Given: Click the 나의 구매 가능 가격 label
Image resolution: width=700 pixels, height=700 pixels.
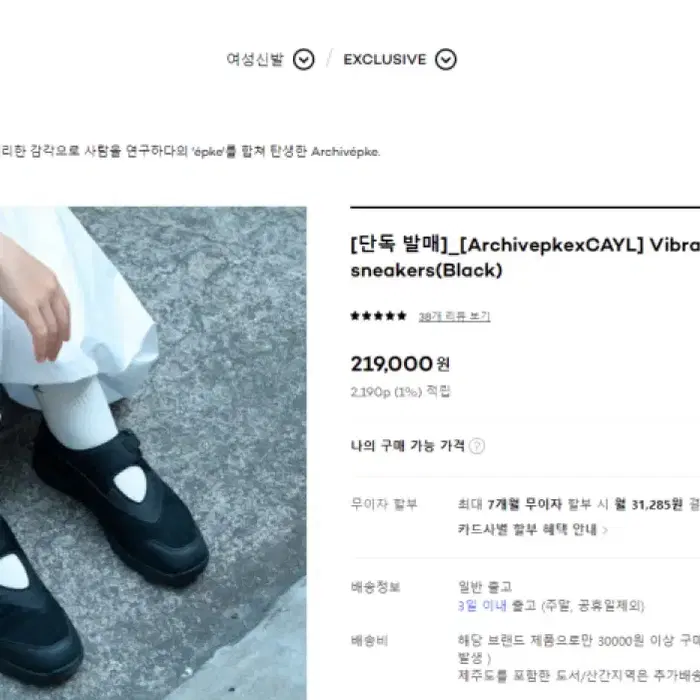Looking at the screenshot, I should (x=408, y=446).
